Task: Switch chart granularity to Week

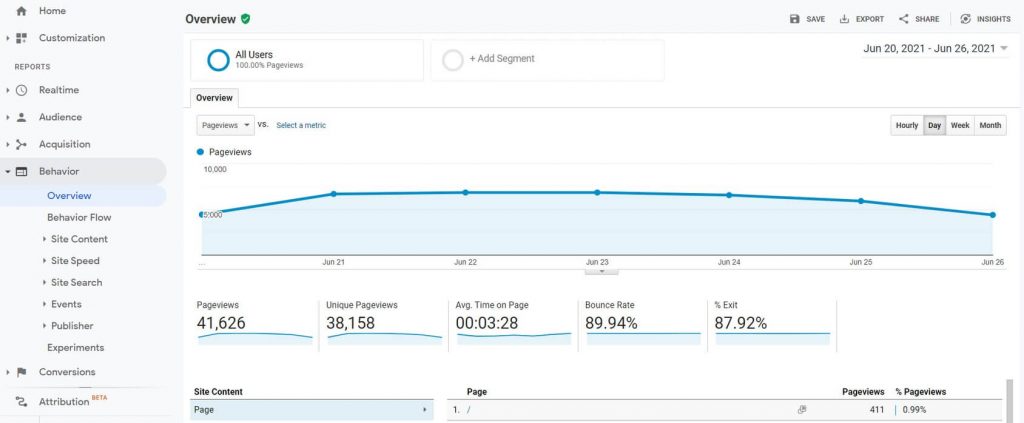Action: tap(959, 125)
